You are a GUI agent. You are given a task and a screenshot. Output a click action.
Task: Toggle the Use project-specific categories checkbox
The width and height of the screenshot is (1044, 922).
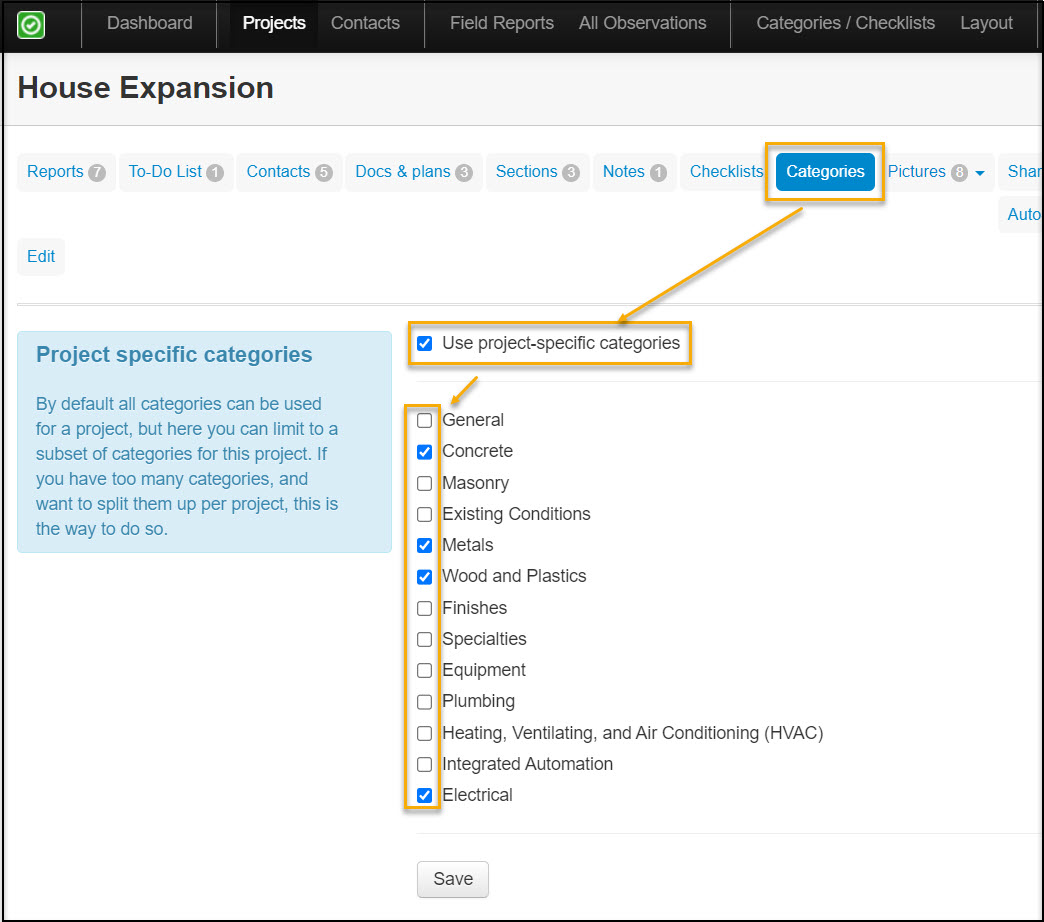tap(425, 344)
